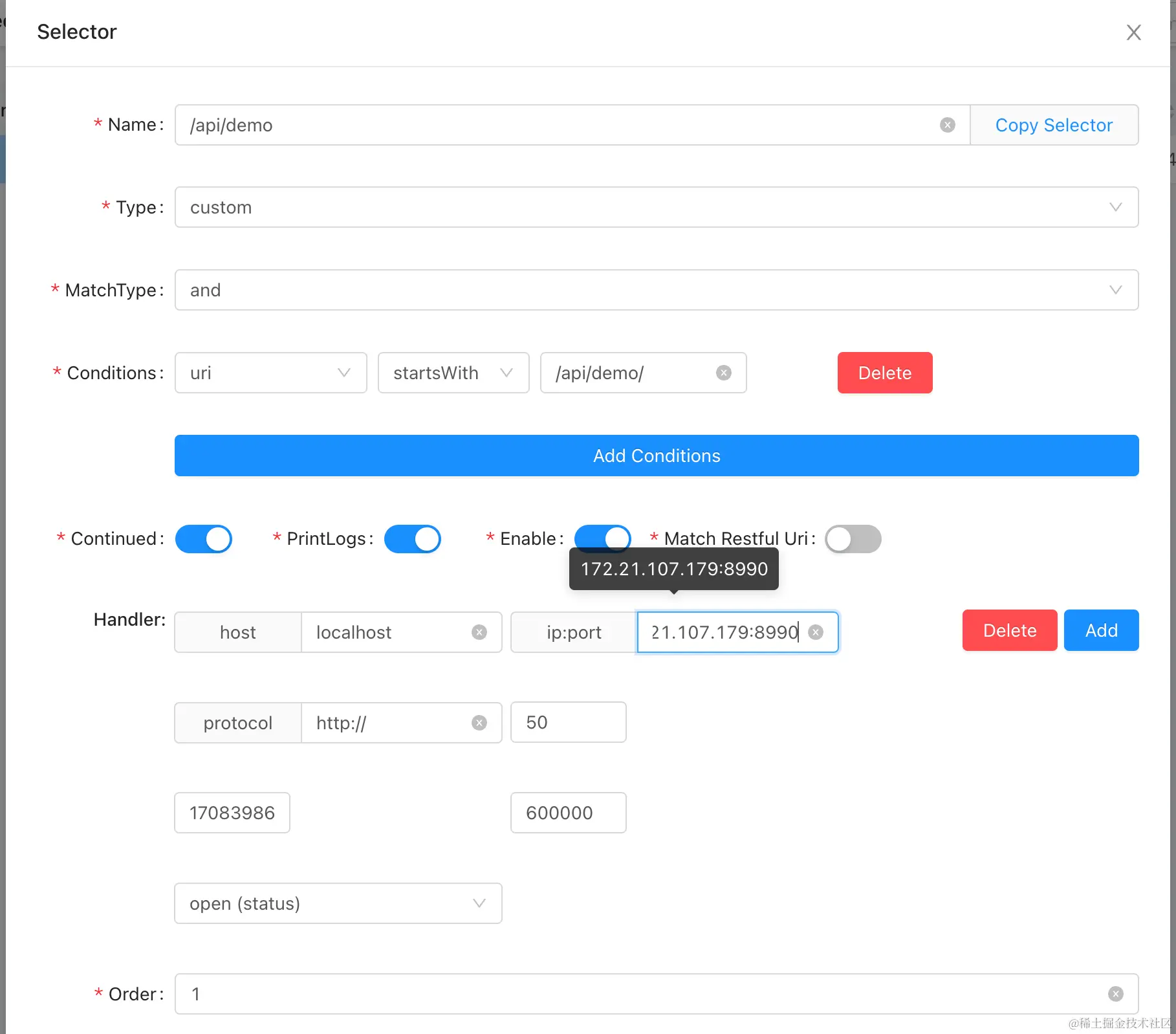Open the uri condition parameter dropdown
Screen dimensions: 1176x1034
tap(271, 373)
